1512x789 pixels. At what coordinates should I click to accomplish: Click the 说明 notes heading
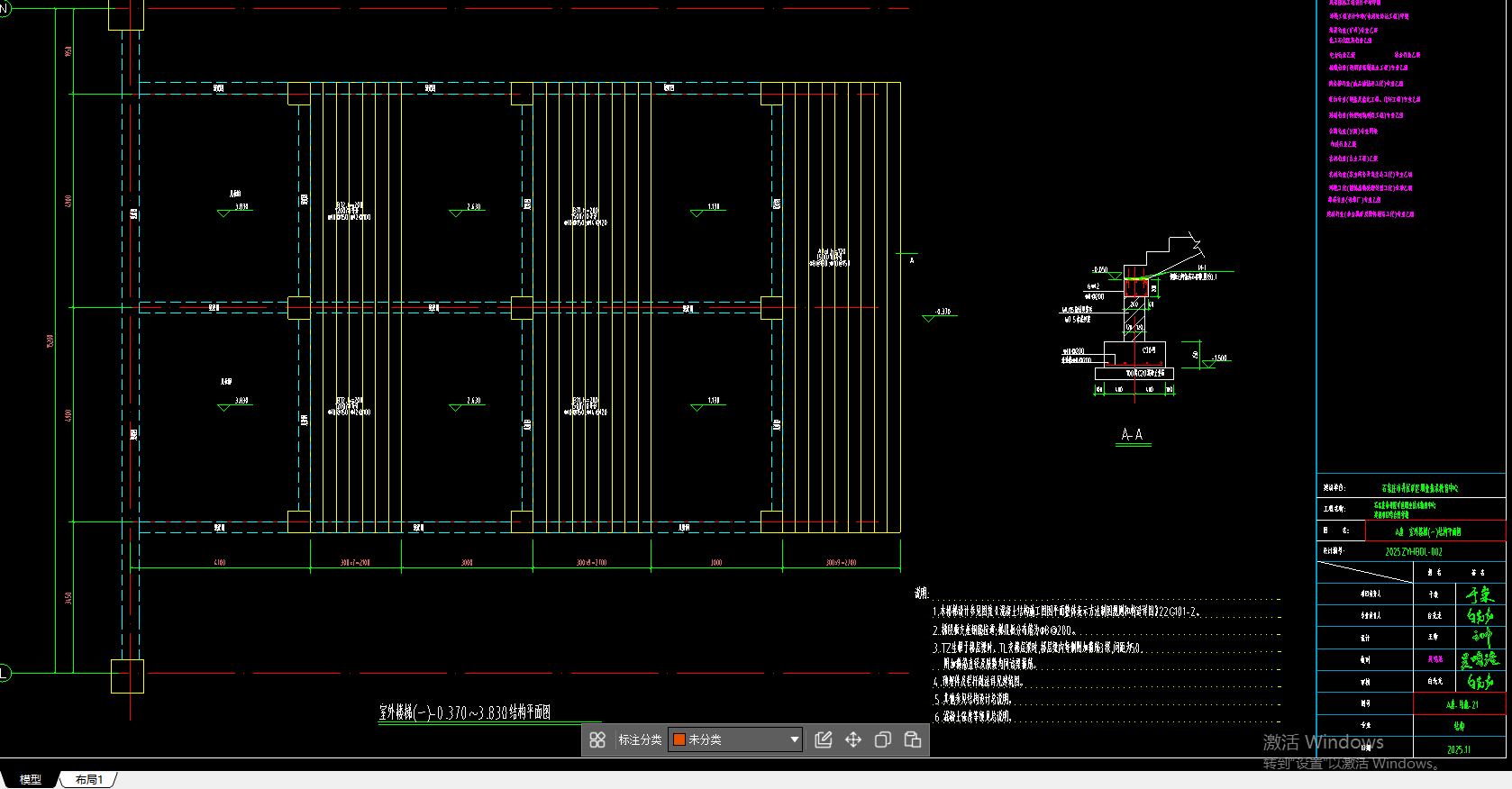pos(921,593)
